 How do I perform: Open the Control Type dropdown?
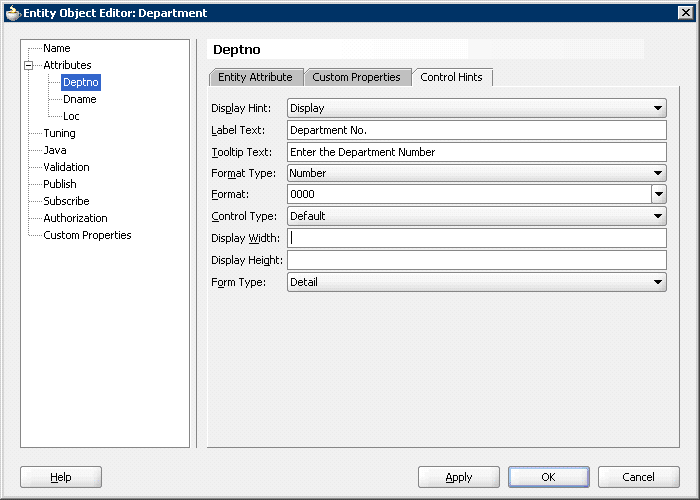(x=658, y=216)
